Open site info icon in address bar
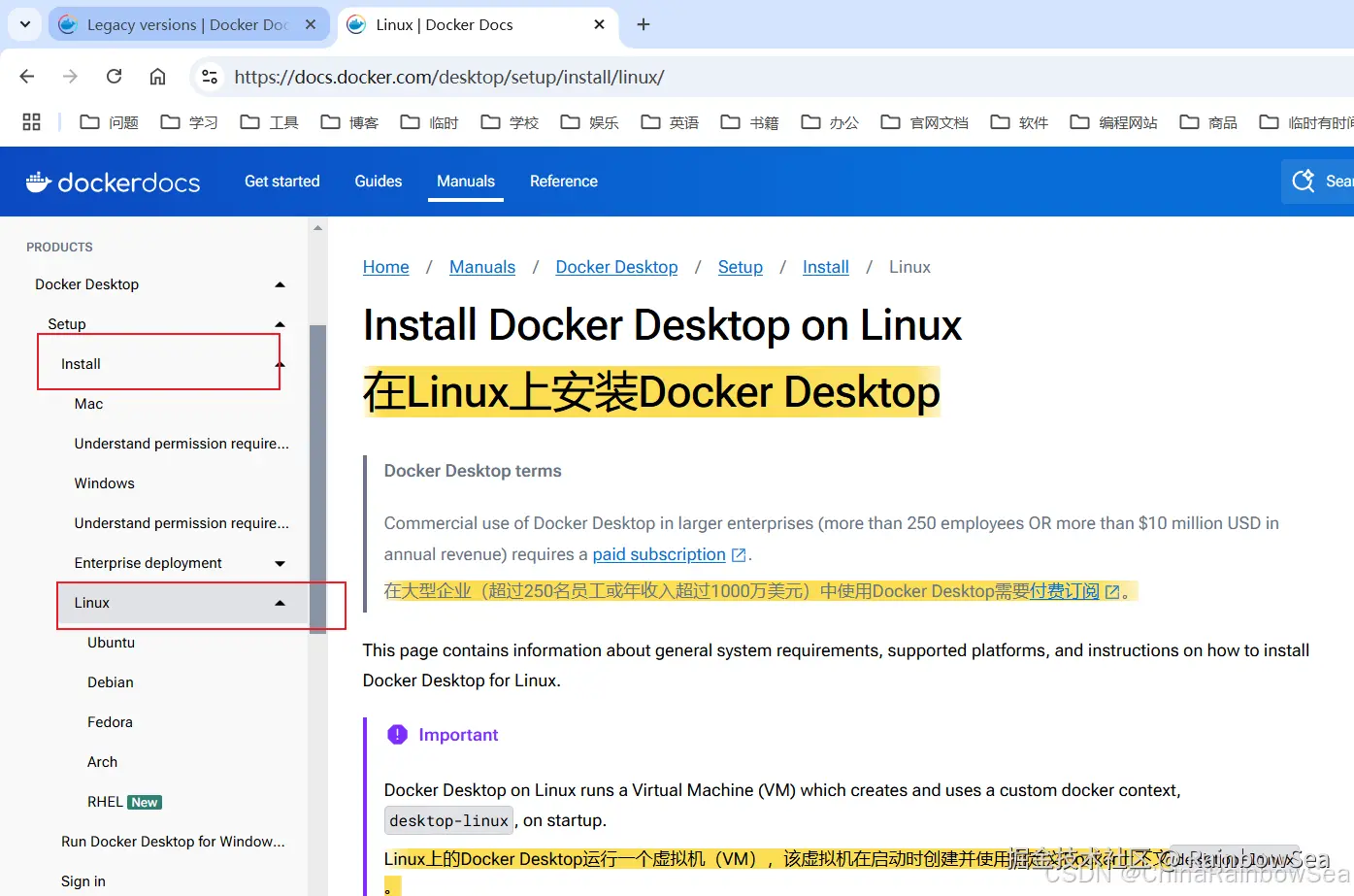Viewport: 1354px width, 896px height. 210,77
